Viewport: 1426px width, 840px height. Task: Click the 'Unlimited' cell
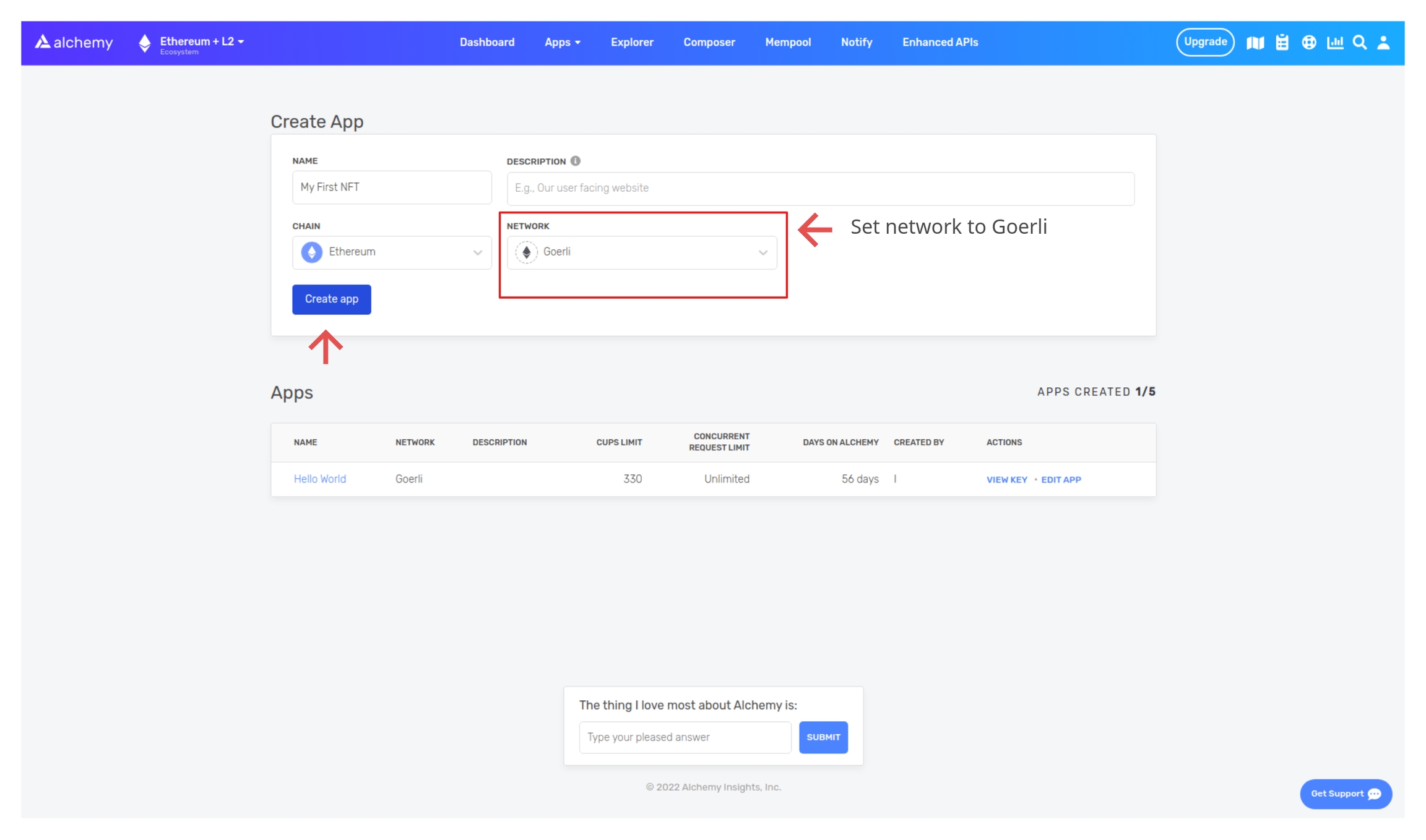pos(727,479)
